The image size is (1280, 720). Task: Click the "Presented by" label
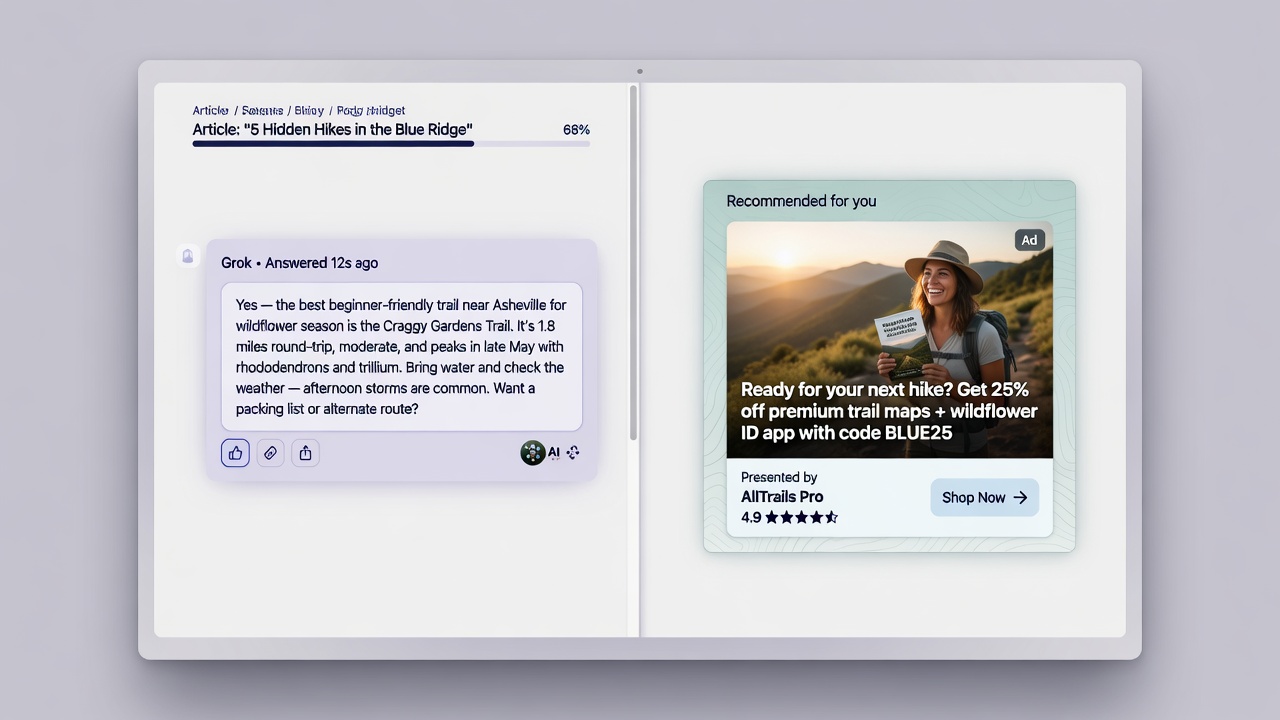(779, 477)
